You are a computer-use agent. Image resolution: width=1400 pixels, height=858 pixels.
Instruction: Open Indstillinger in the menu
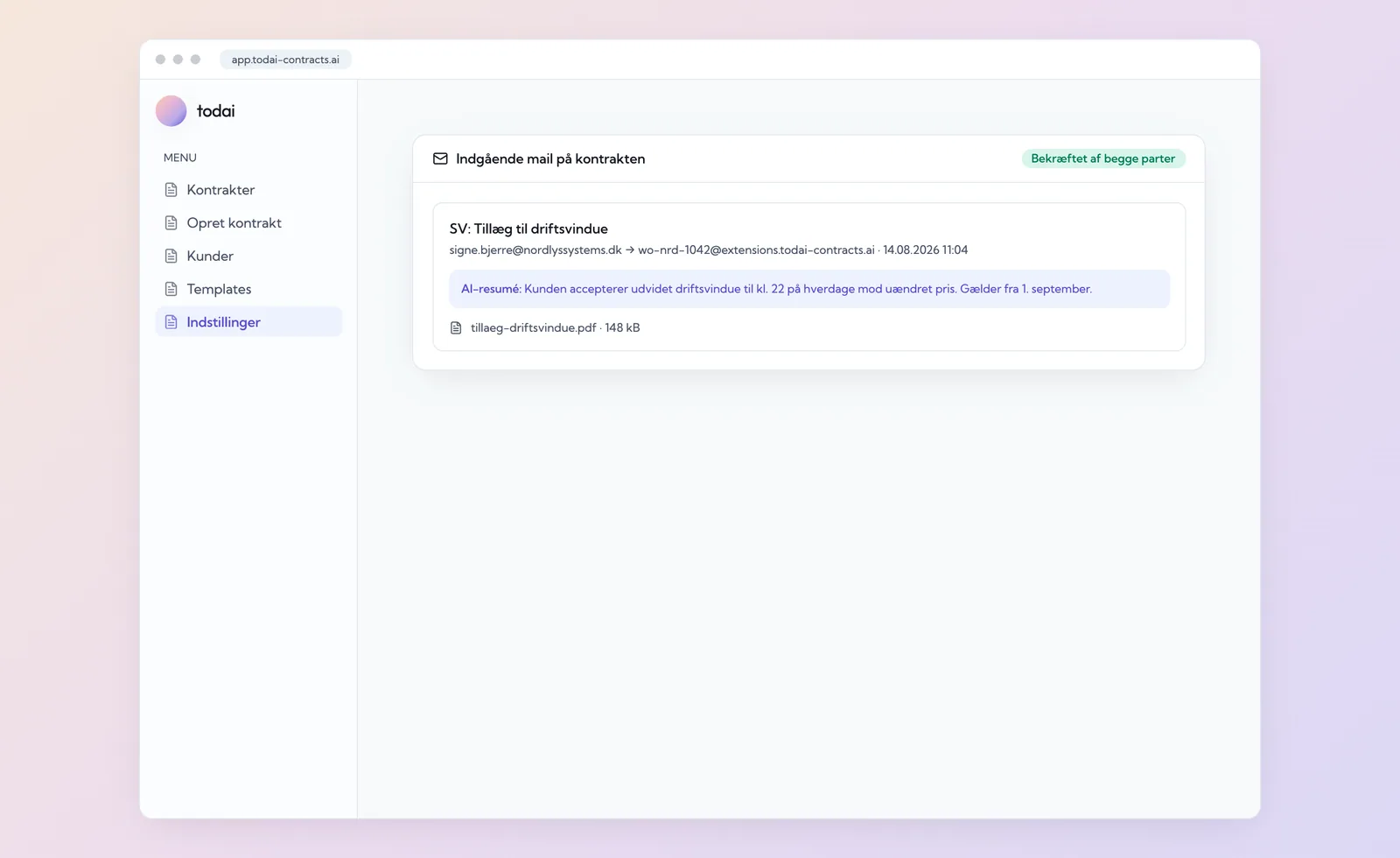tap(248, 322)
